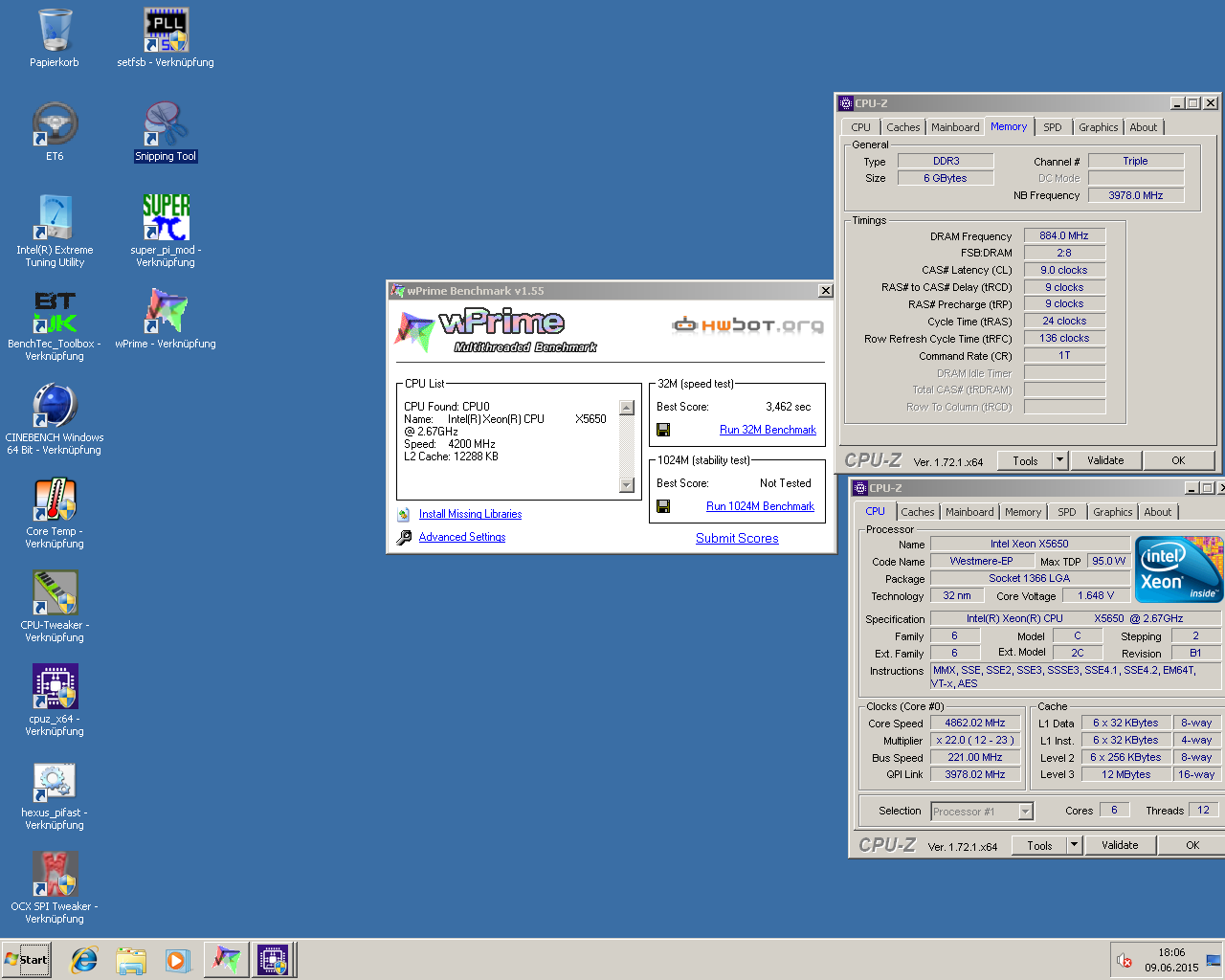Open the Papierkorb recycle bin icon
Viewport: 1225px width, 980px height.
pyautogui.click(x=55, y=31)
